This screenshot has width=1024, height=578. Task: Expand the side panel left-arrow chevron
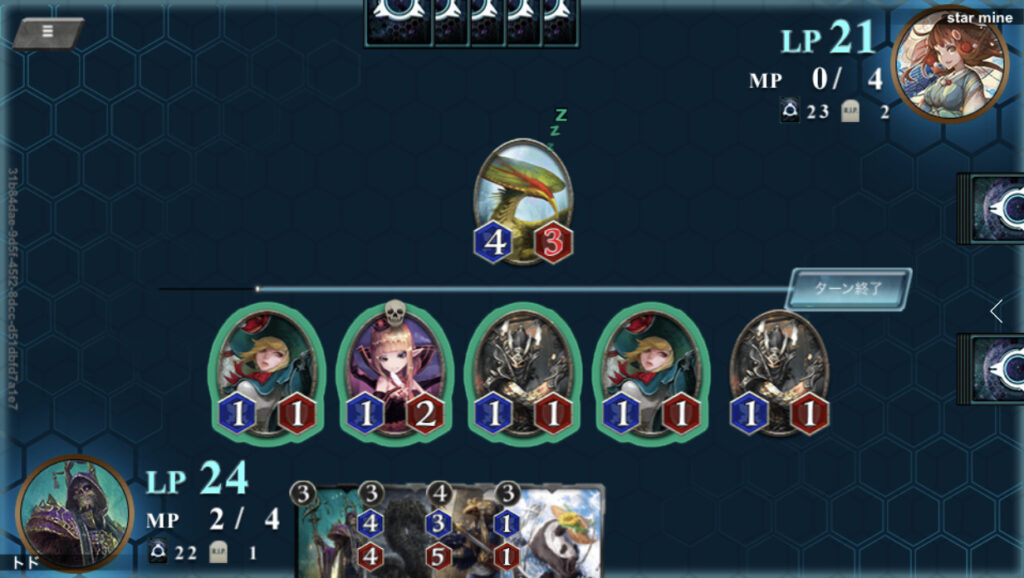pyautogui.click(x=997, y=311)
